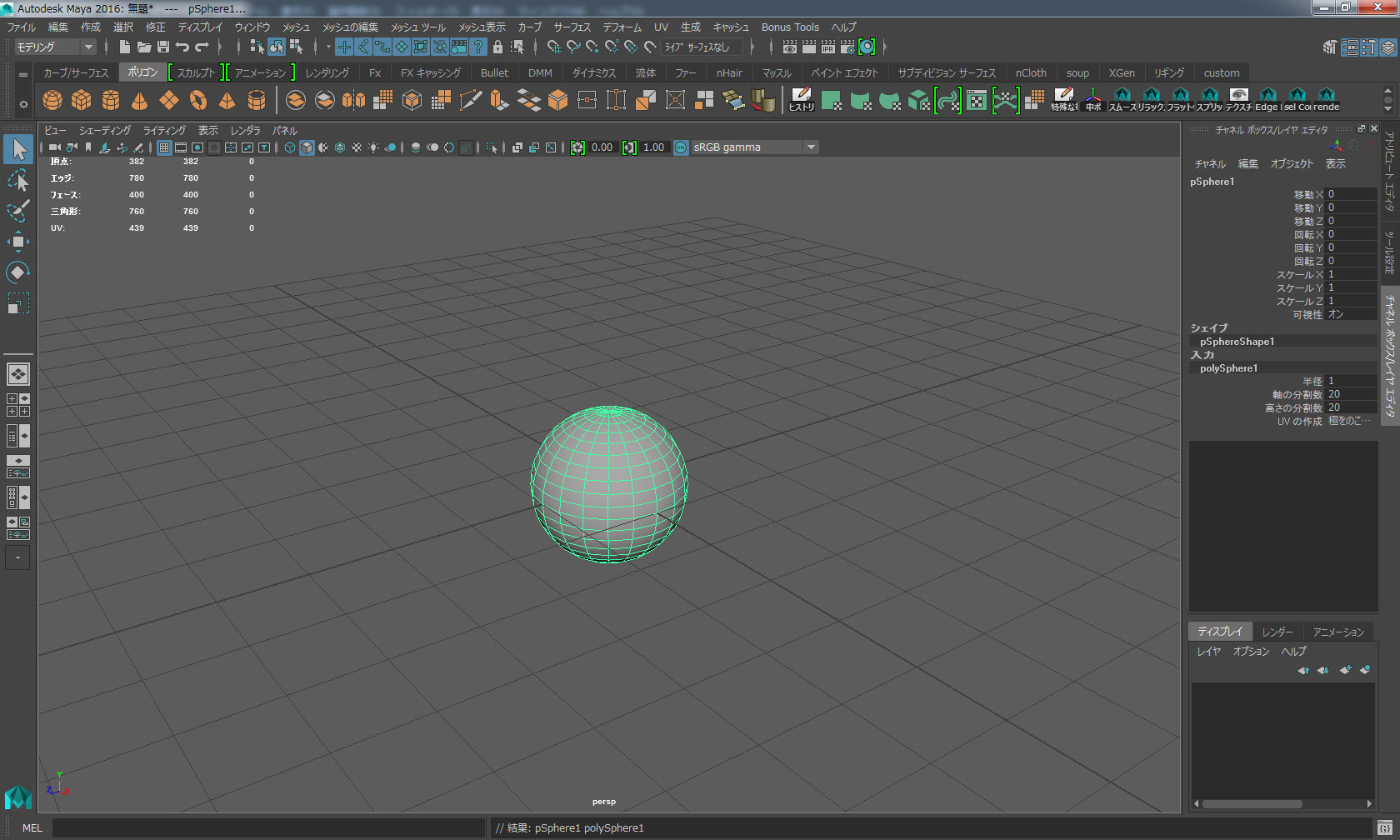Click the Save Scene disk icon
Screen dimensions: 1400x840
pos(163,47)
